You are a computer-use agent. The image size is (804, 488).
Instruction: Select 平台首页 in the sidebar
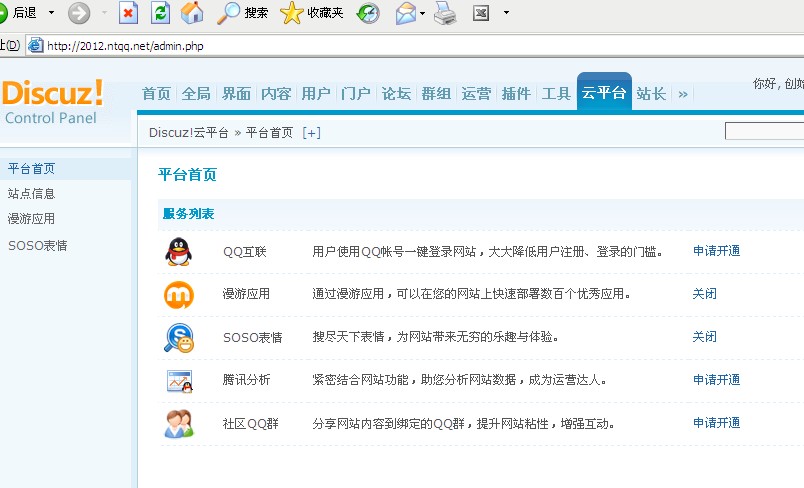tap(31, 169)
